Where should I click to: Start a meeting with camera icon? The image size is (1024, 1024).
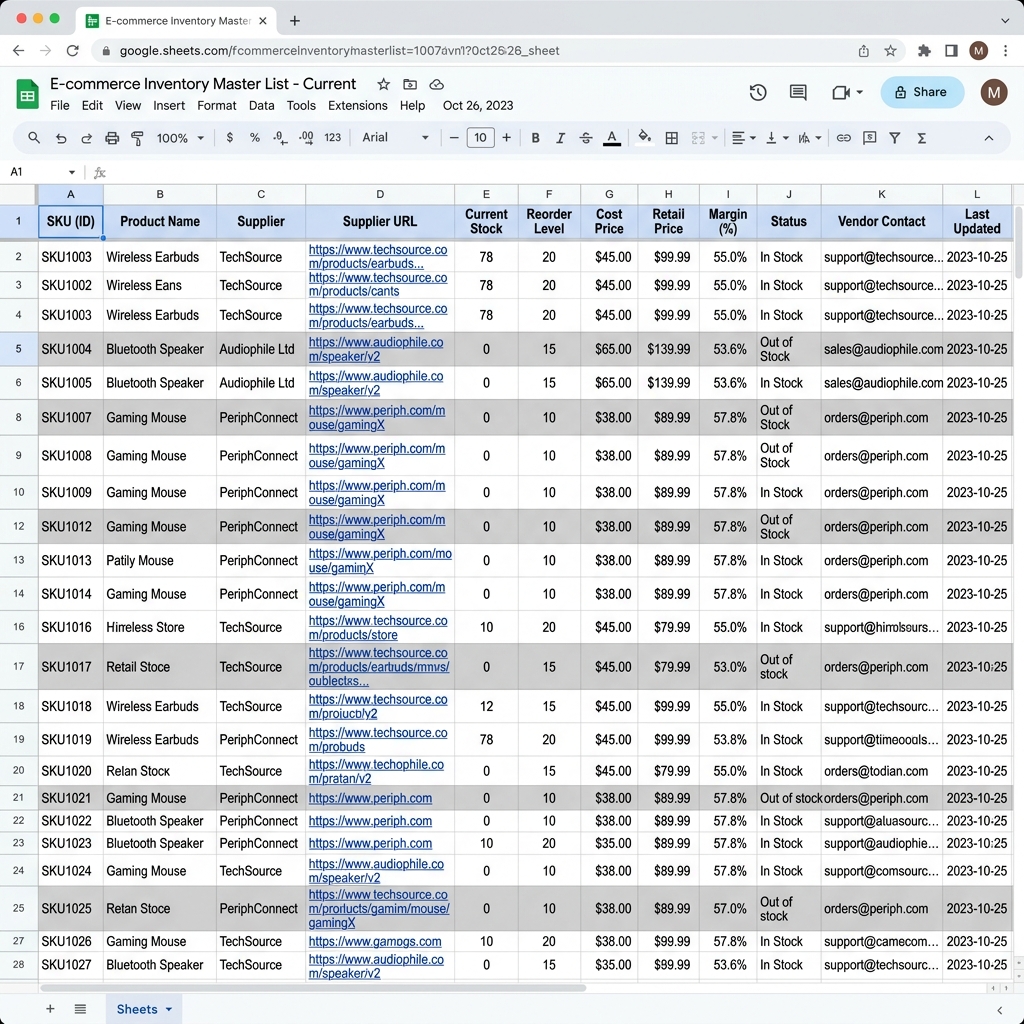click(x=841, y=92)
